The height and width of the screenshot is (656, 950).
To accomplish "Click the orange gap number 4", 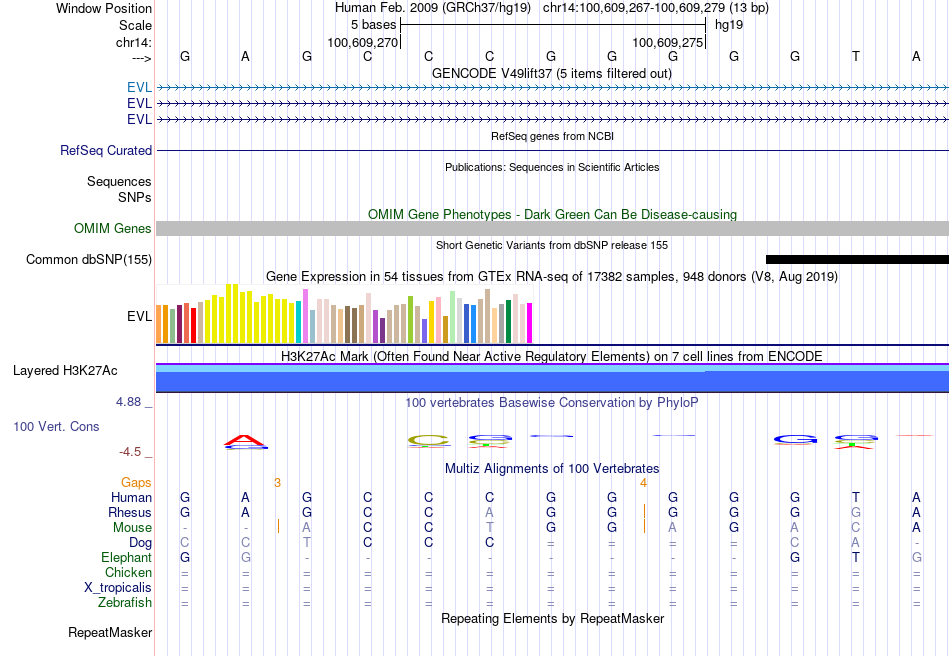I will coord(643,483).
